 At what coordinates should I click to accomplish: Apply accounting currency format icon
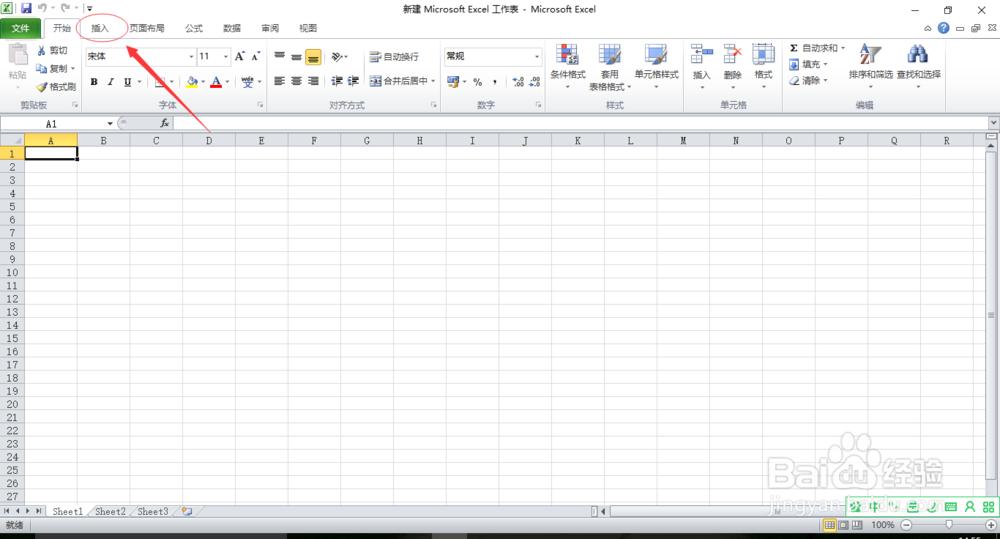[453, 82]
